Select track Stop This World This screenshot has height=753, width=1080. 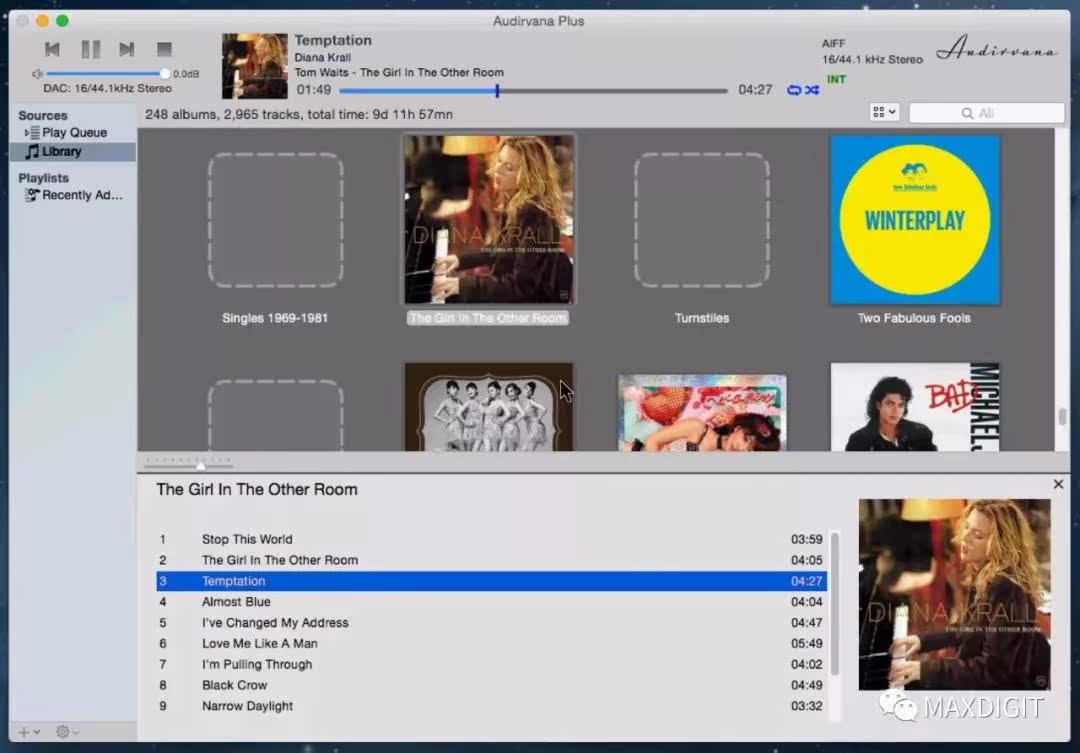click(x=491, y=539)
